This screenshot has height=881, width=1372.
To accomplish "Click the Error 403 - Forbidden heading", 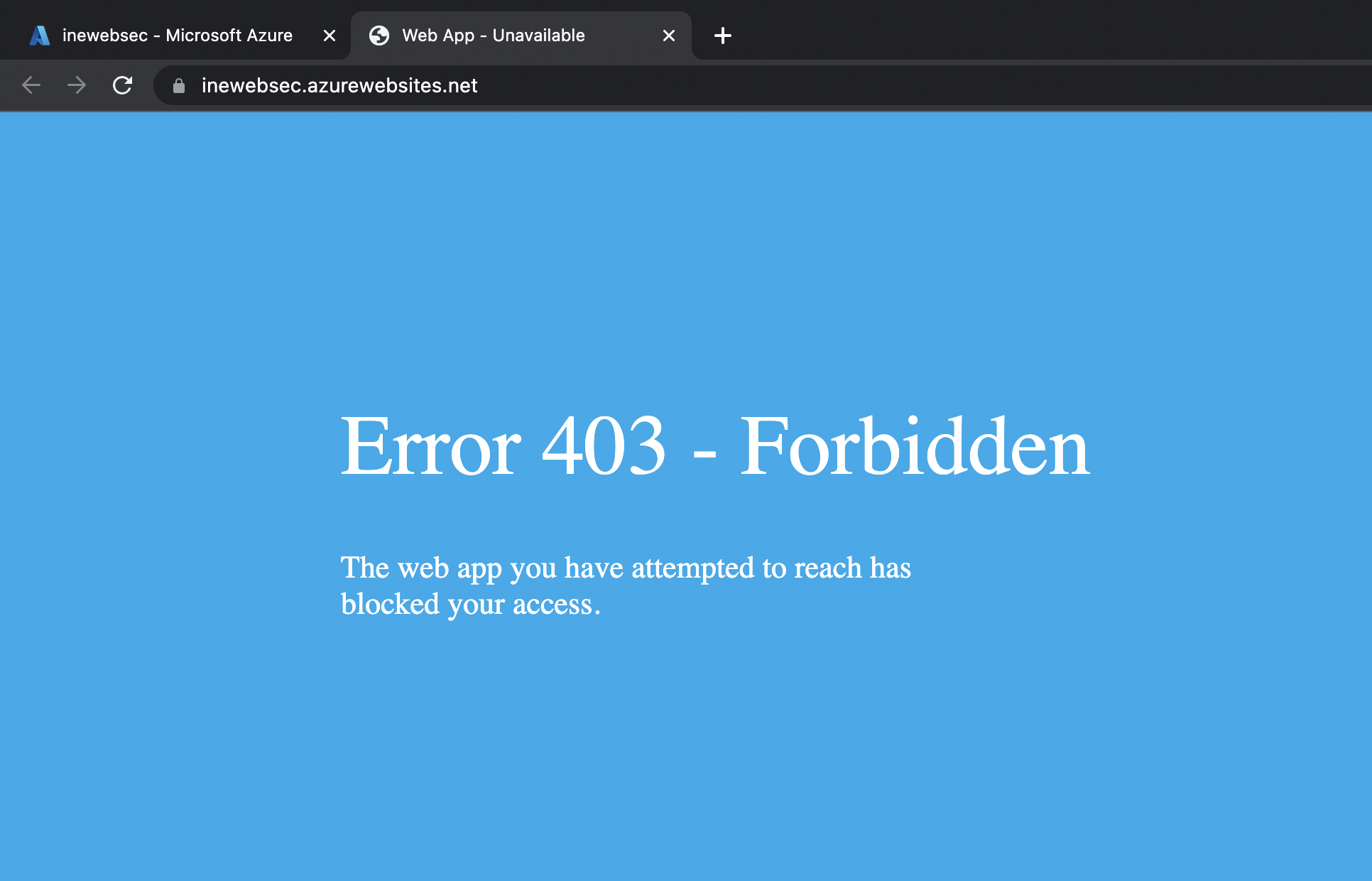I will click(x=714, y=446).
